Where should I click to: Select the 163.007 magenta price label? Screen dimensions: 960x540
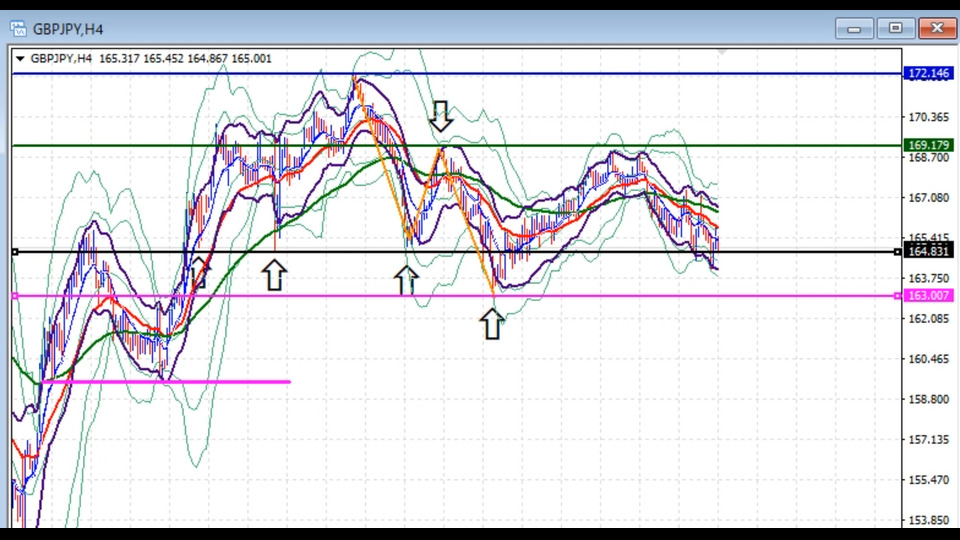[x=928, y=296]
